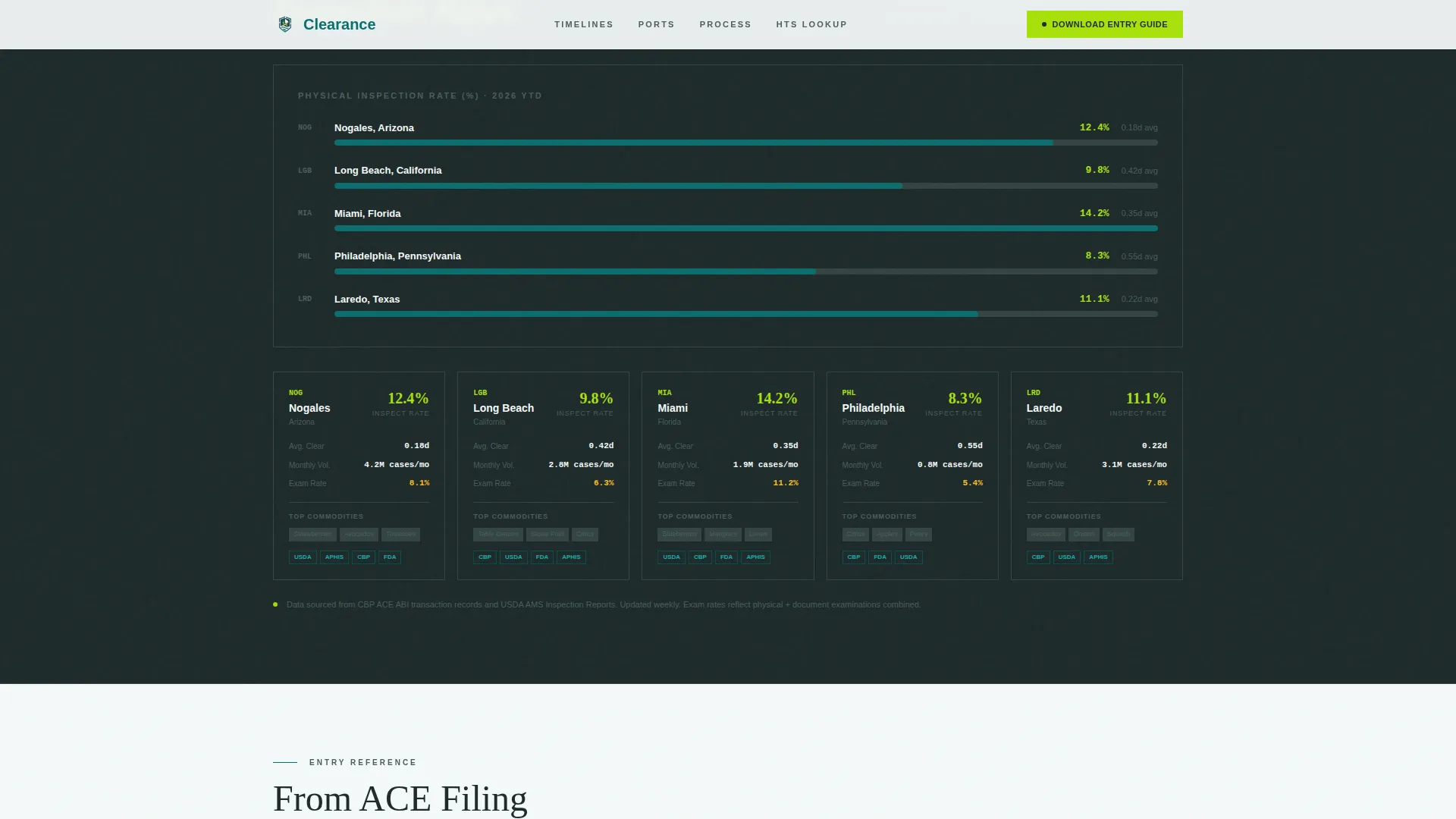Open the Clearance home link
Screen dimensions: 1456x819
point(326,24)
